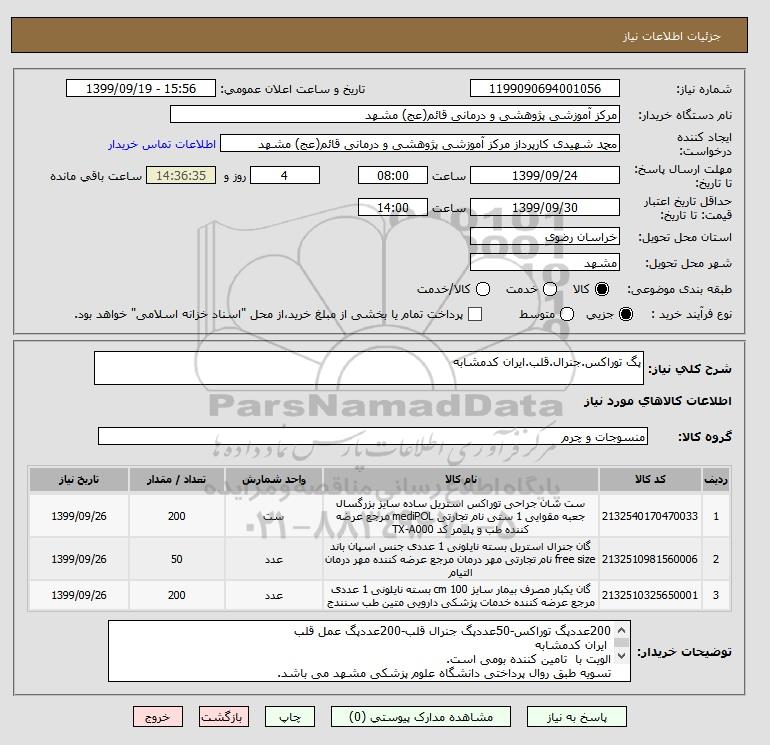This screenshot has height=745, width=770.
Task: Click unit ست in row 1
Action: coord(274,516)
